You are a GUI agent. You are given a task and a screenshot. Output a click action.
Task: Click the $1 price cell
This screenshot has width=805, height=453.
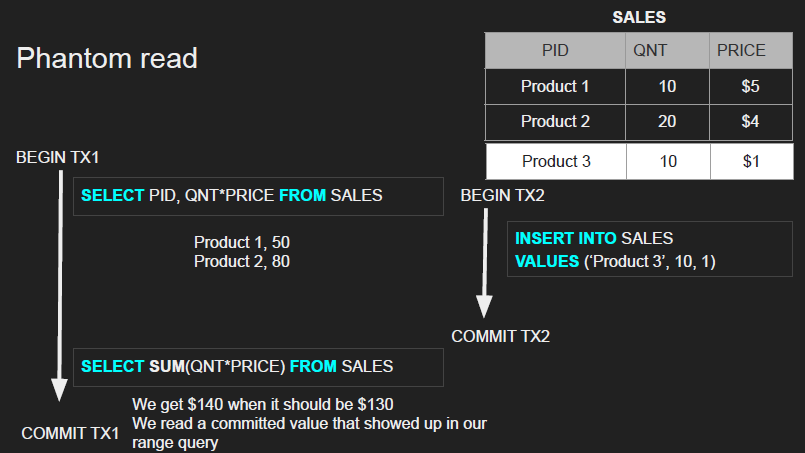[750, 161]
